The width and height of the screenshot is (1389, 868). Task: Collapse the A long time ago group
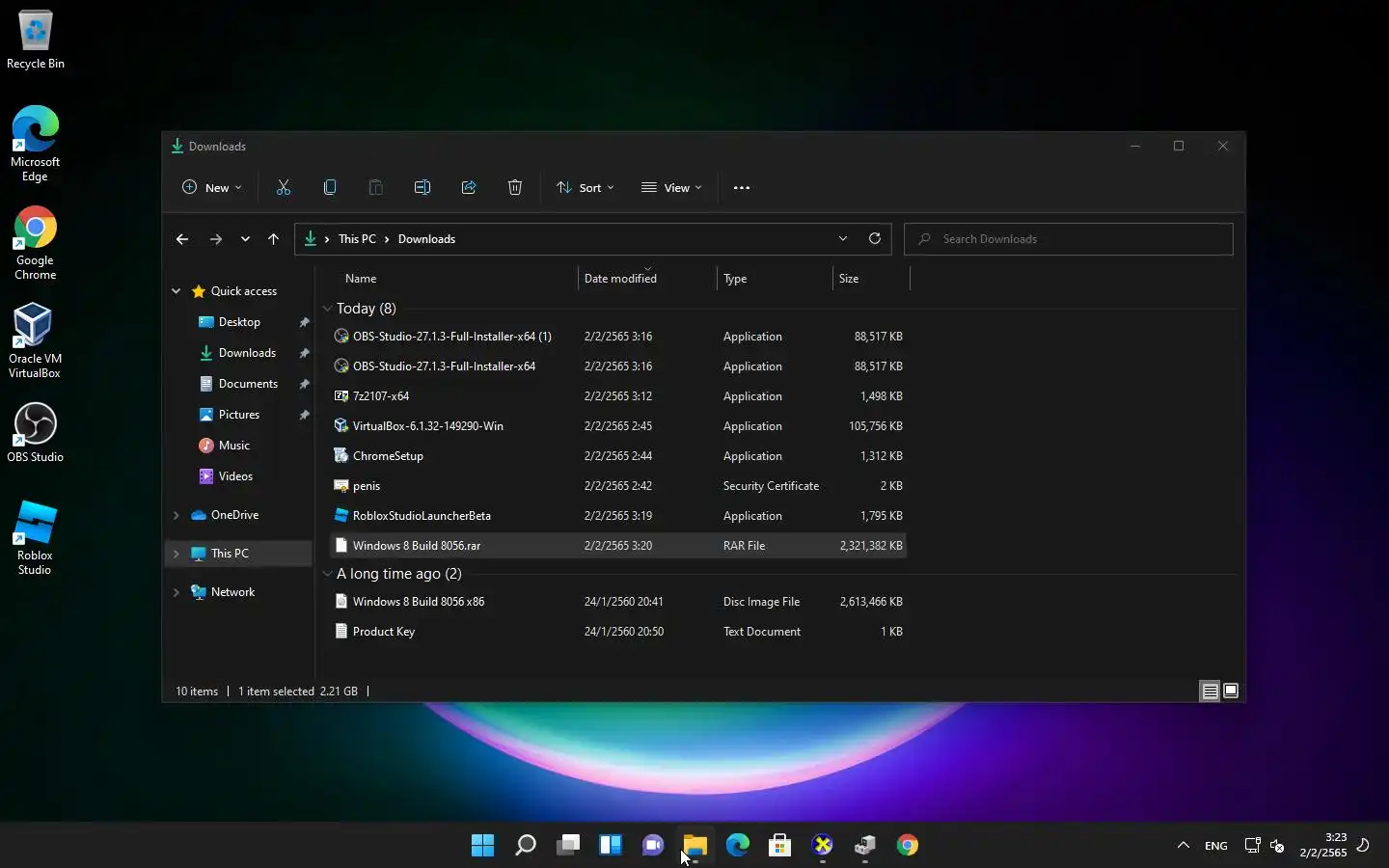[328, 574]
